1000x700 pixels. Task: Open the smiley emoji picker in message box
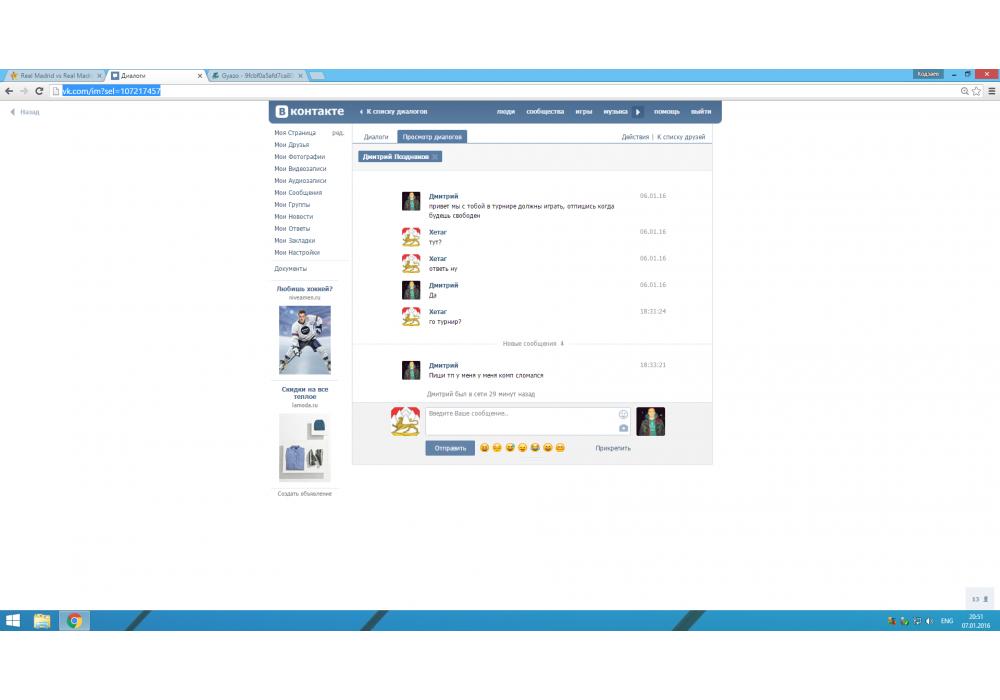623,414
